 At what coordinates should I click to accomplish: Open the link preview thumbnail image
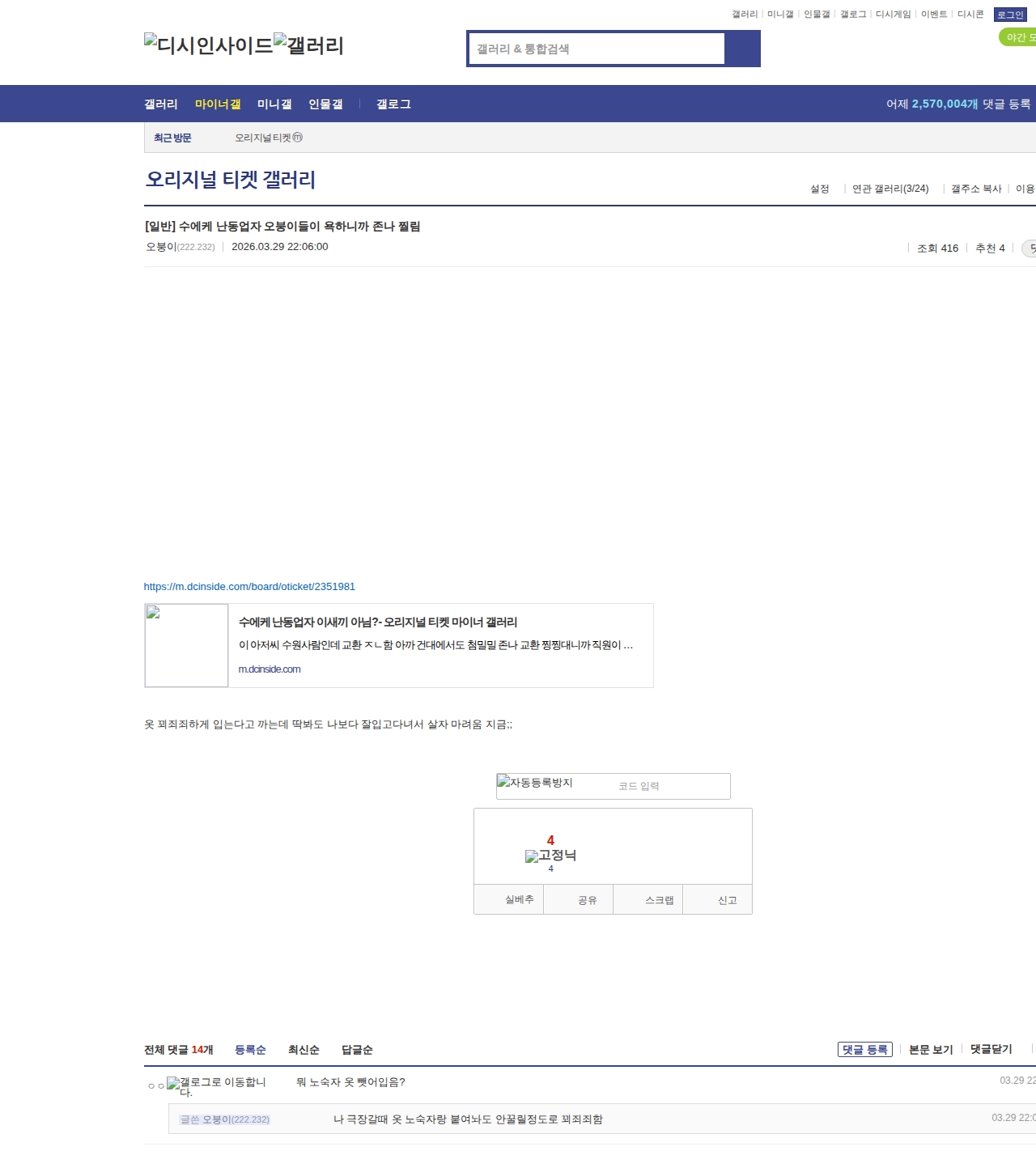click(x=186, y=645)
